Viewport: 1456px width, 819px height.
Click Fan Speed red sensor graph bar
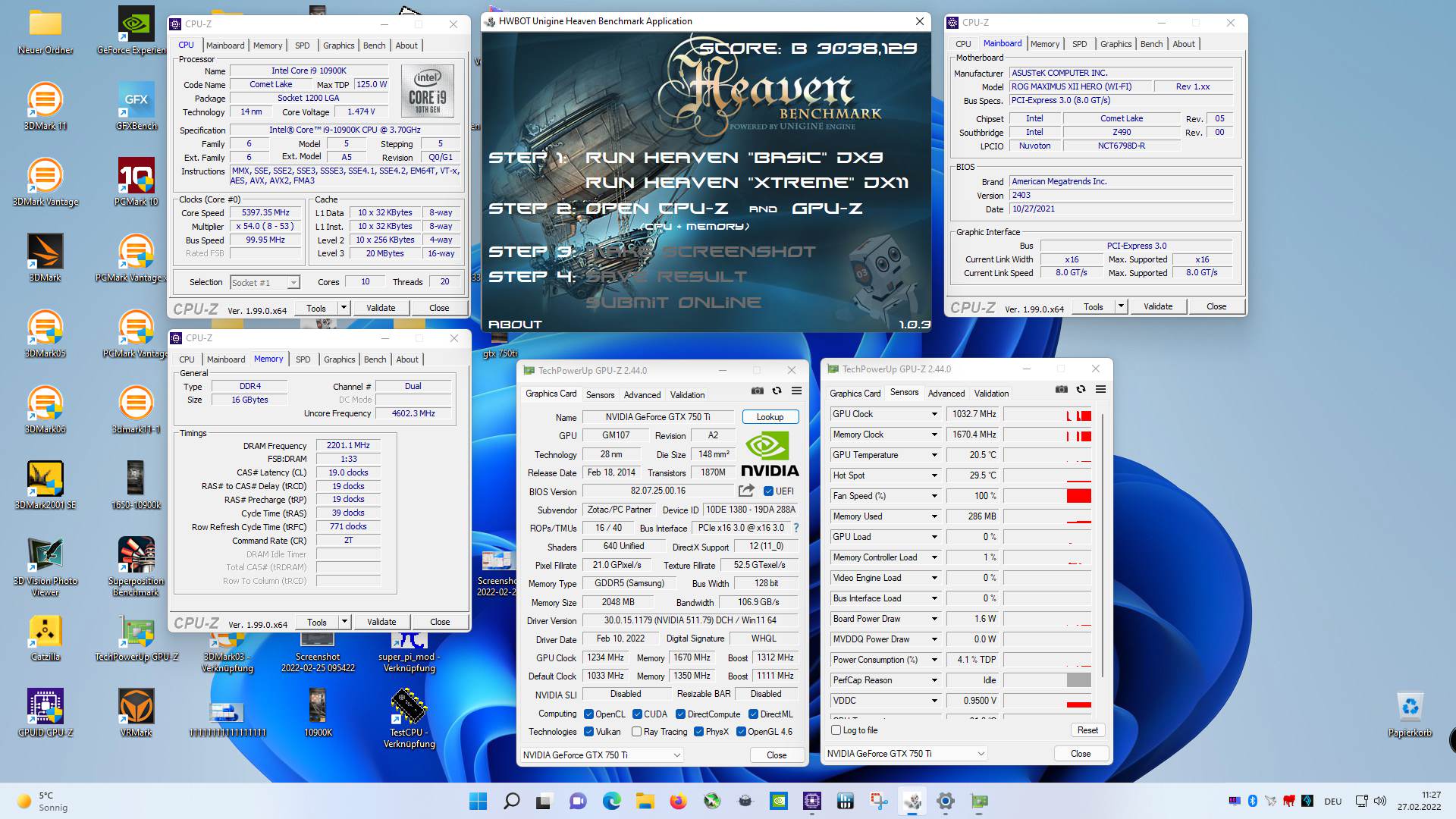[1078, 496]
